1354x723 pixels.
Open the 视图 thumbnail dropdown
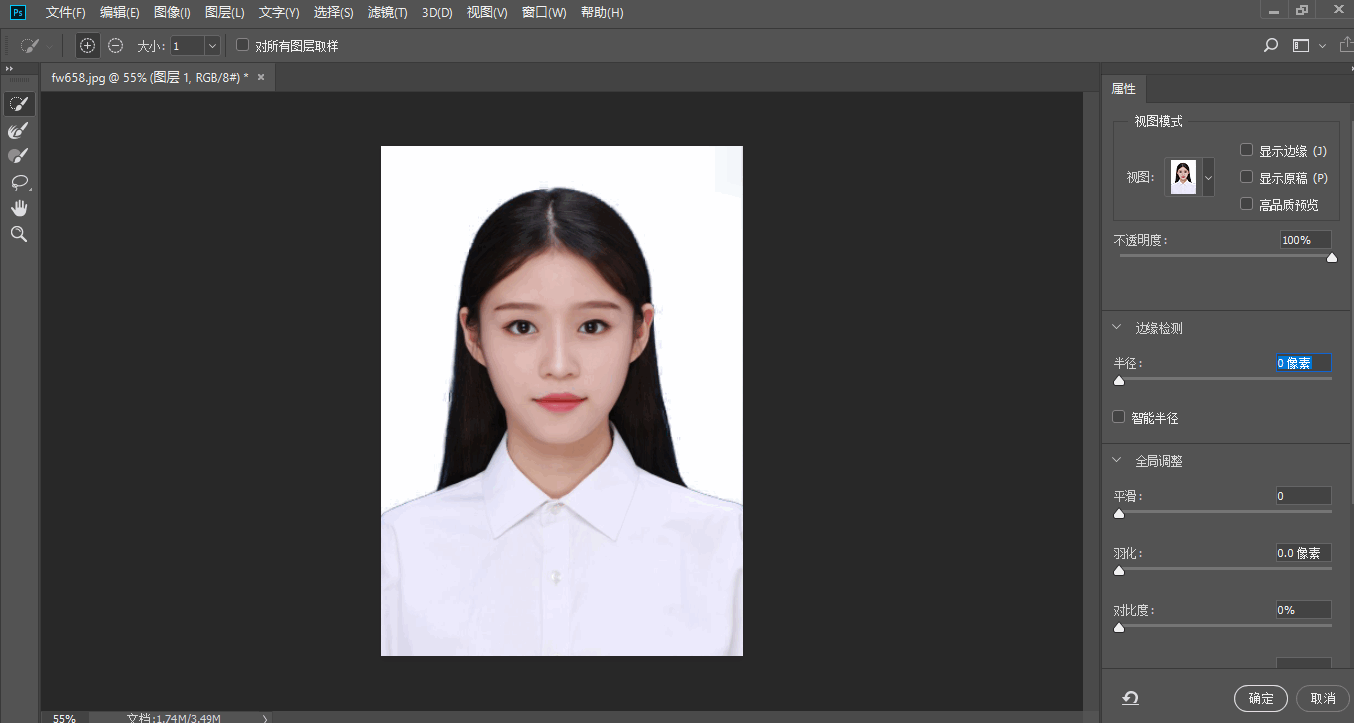click(1208, 177)
